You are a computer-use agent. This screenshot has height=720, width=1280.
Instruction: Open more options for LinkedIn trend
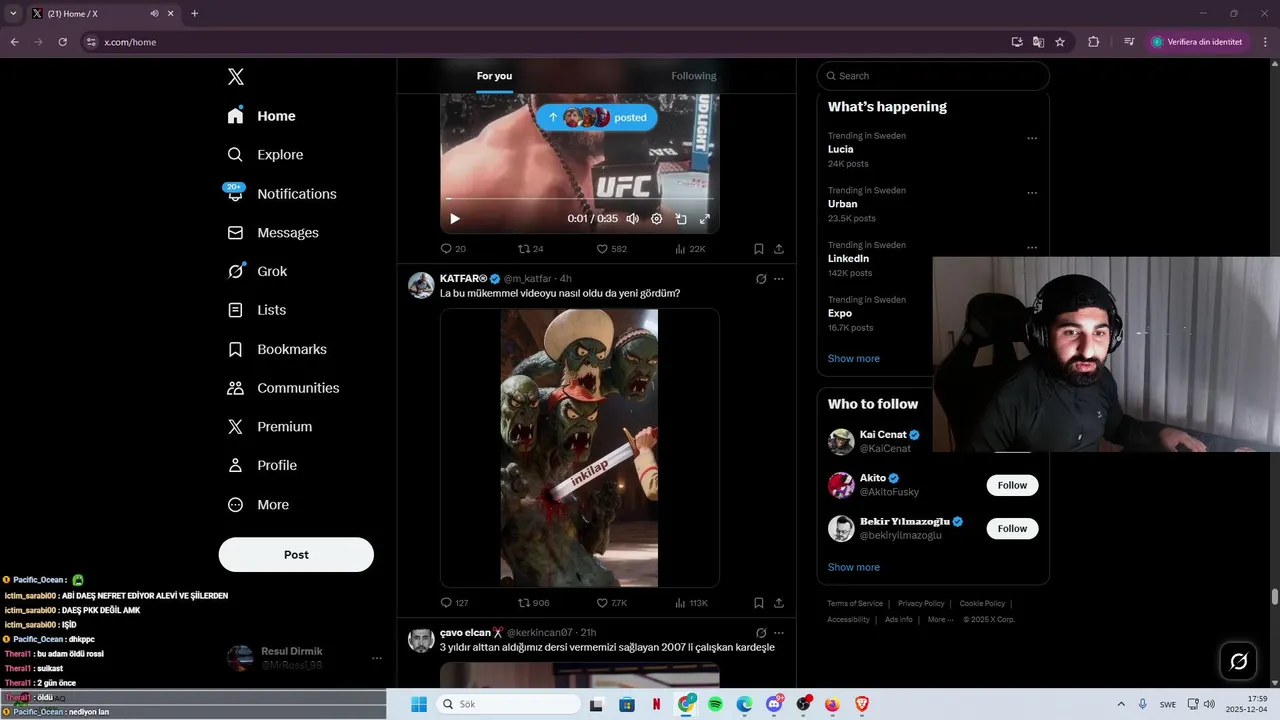pyautogui.click(x=1032, y=247)
